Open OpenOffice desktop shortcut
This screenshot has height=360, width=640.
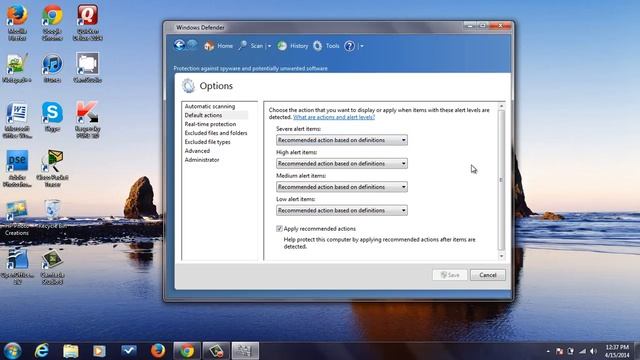tap(17, 266)
